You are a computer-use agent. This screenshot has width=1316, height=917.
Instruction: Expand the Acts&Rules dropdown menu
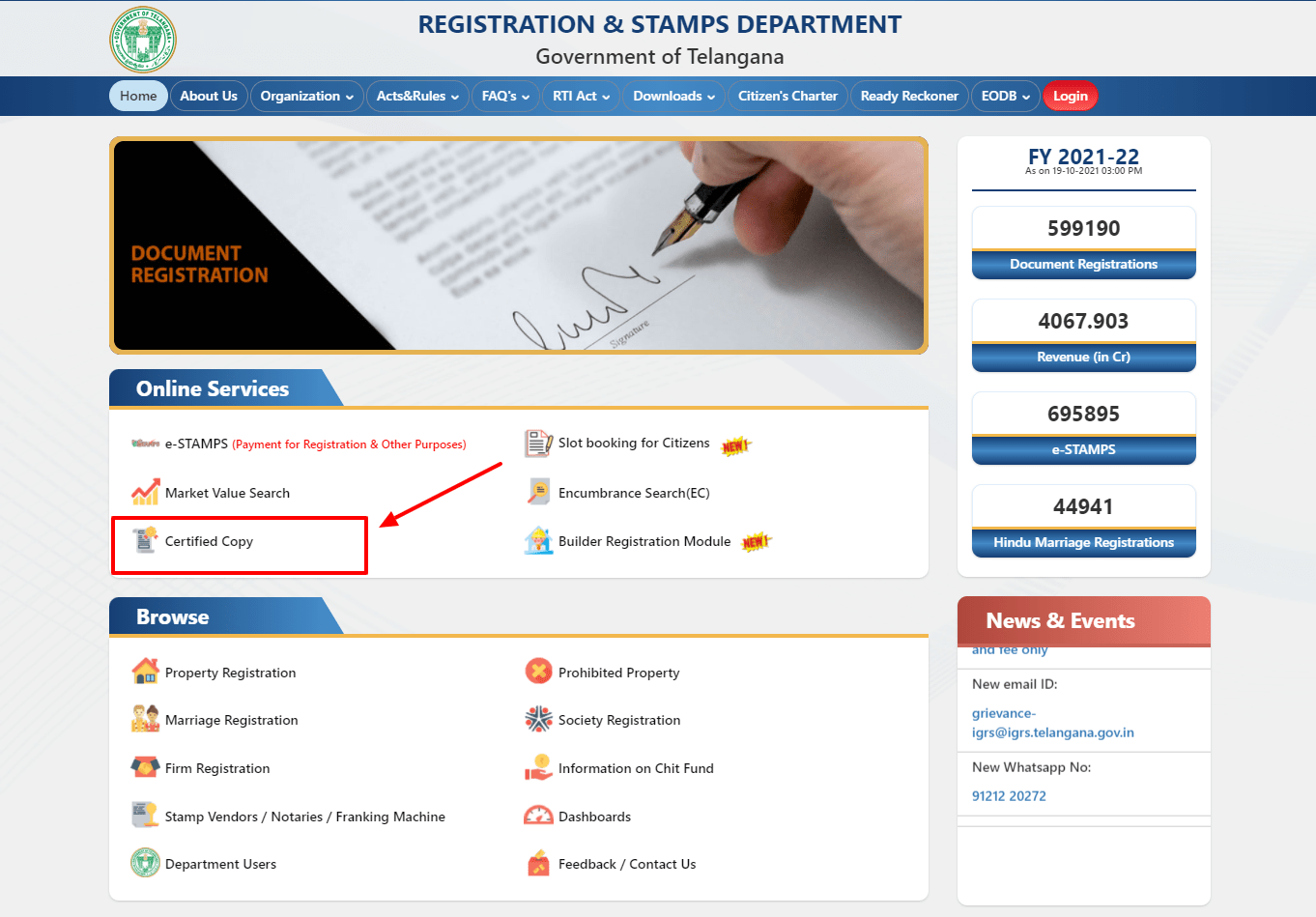coord(417,96)
